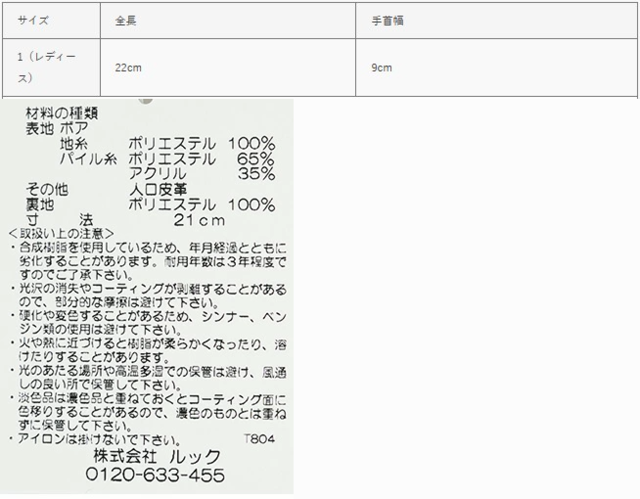The image size is (640, 499).
Task: Select the 22cm length value
Action: [x=129, y=67]
